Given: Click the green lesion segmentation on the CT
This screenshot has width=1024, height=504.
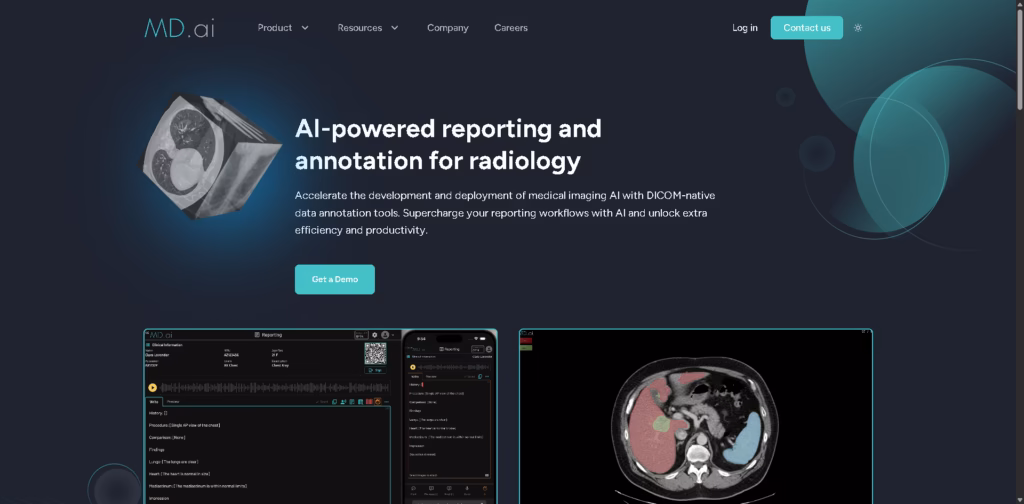Looking at the screenshot, I should [x=662, y=424].
